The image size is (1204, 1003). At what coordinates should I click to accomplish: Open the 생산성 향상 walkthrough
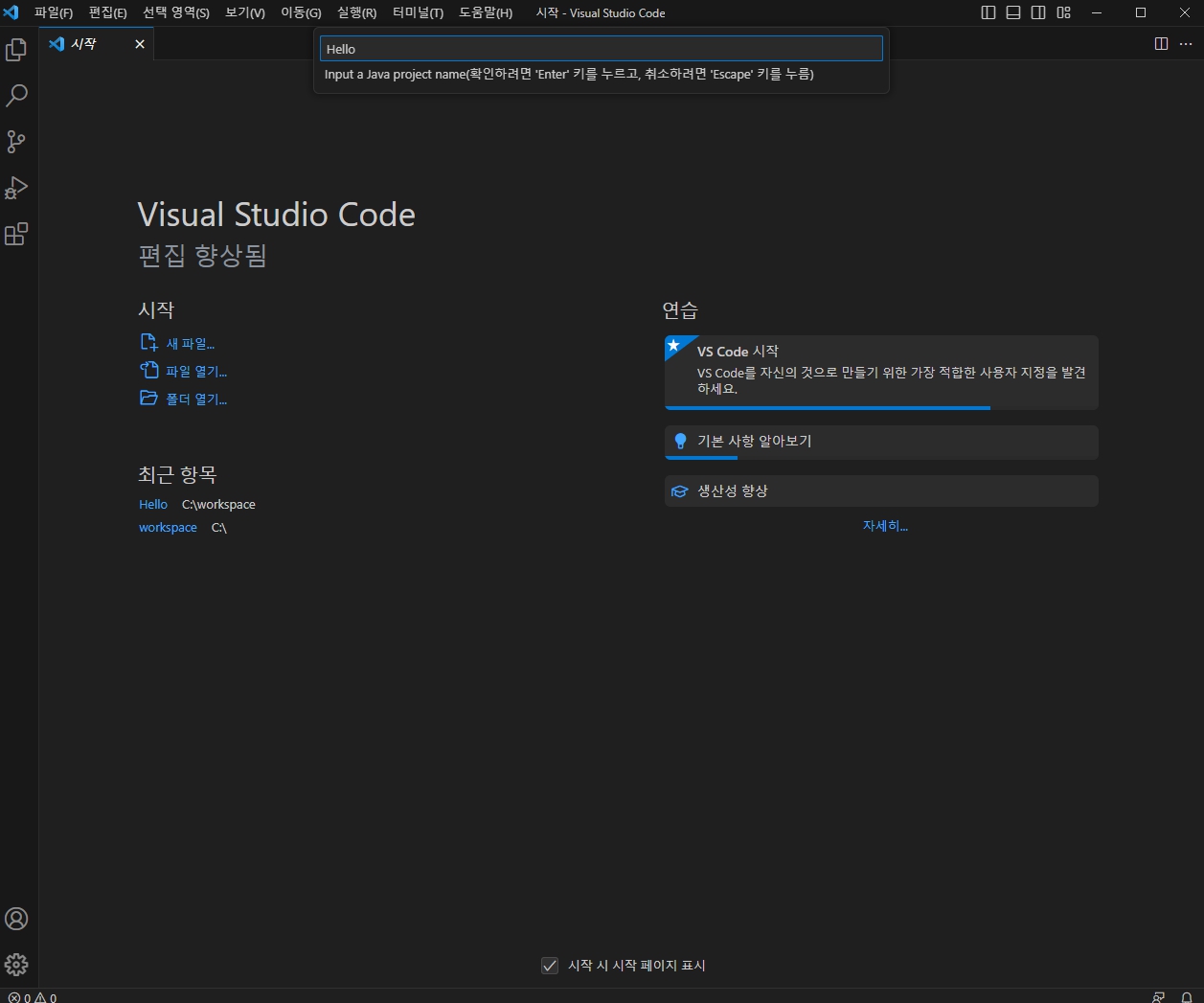coord(881,491)
